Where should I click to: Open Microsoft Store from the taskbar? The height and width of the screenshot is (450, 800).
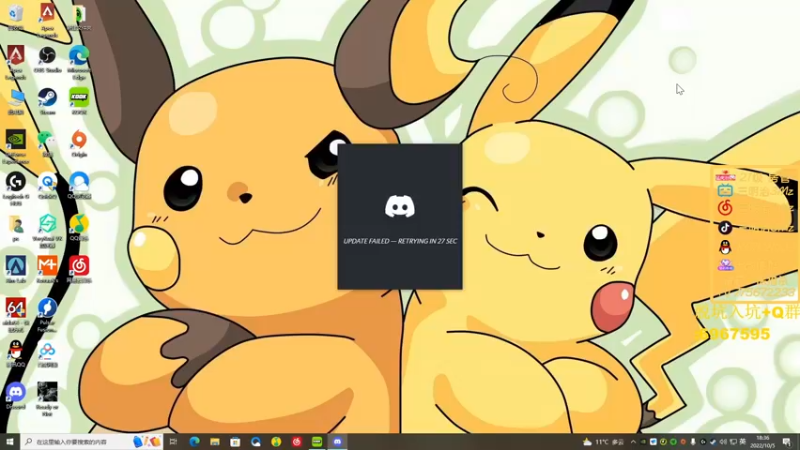pyautogui.click(x=235, y=442)
